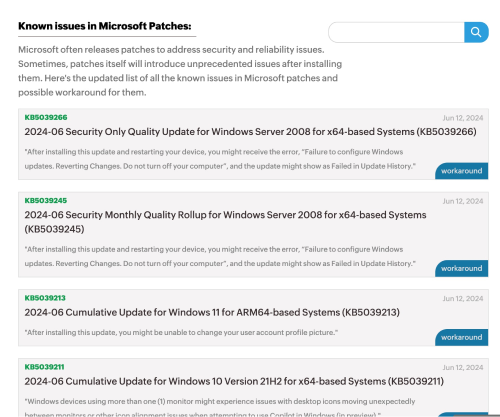Screen dimensions: 500x417
Task: Click the blue magnifier search button
Action: pyautogui.click(x=476, y=32)
